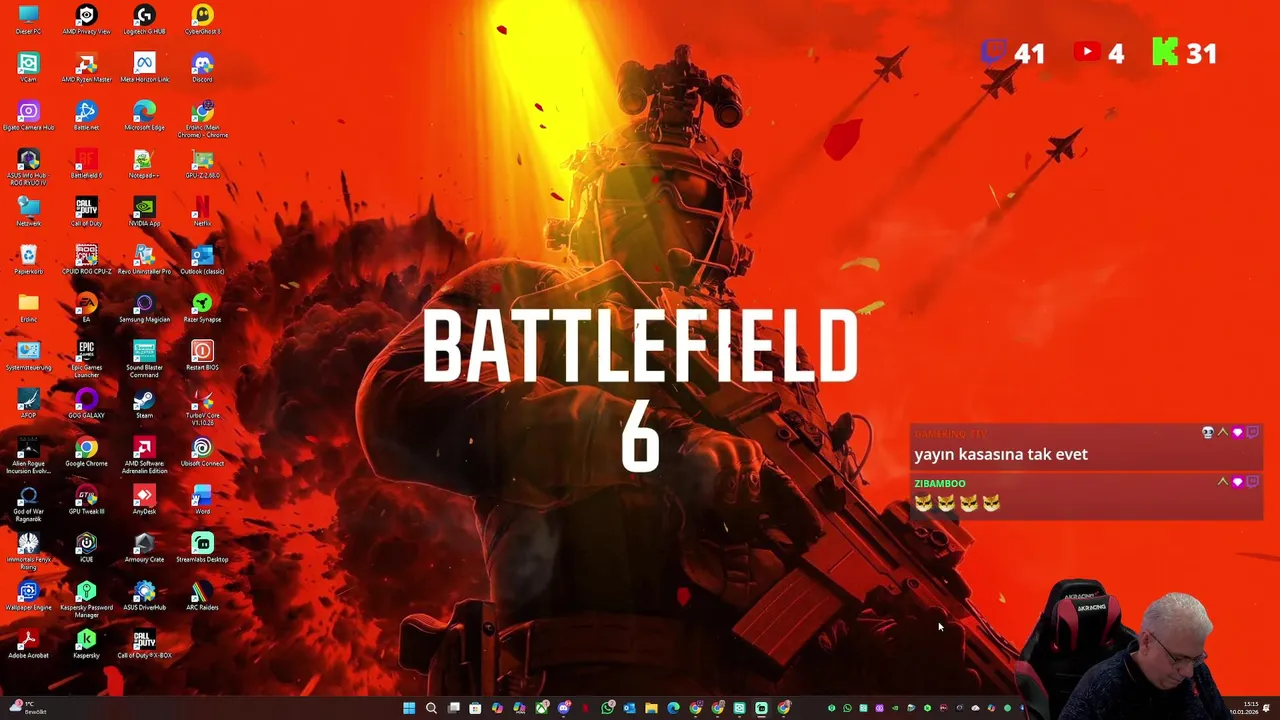Launch Alien Rogue Incursion shortcut
Screen dimensions: 1280x720
point(28,454)
